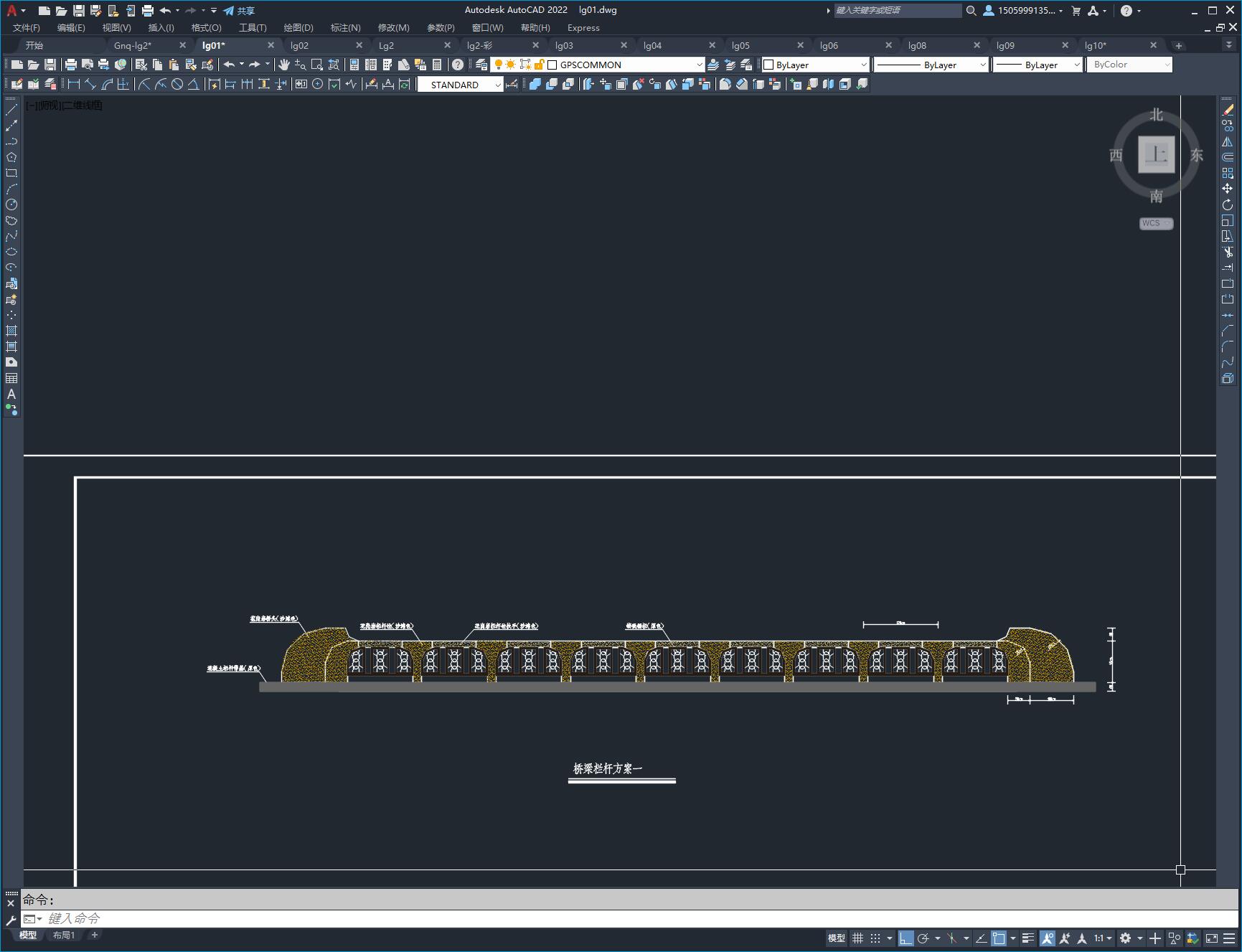
Task: Click the 共享 share button
Action: (x=239, y=11)
